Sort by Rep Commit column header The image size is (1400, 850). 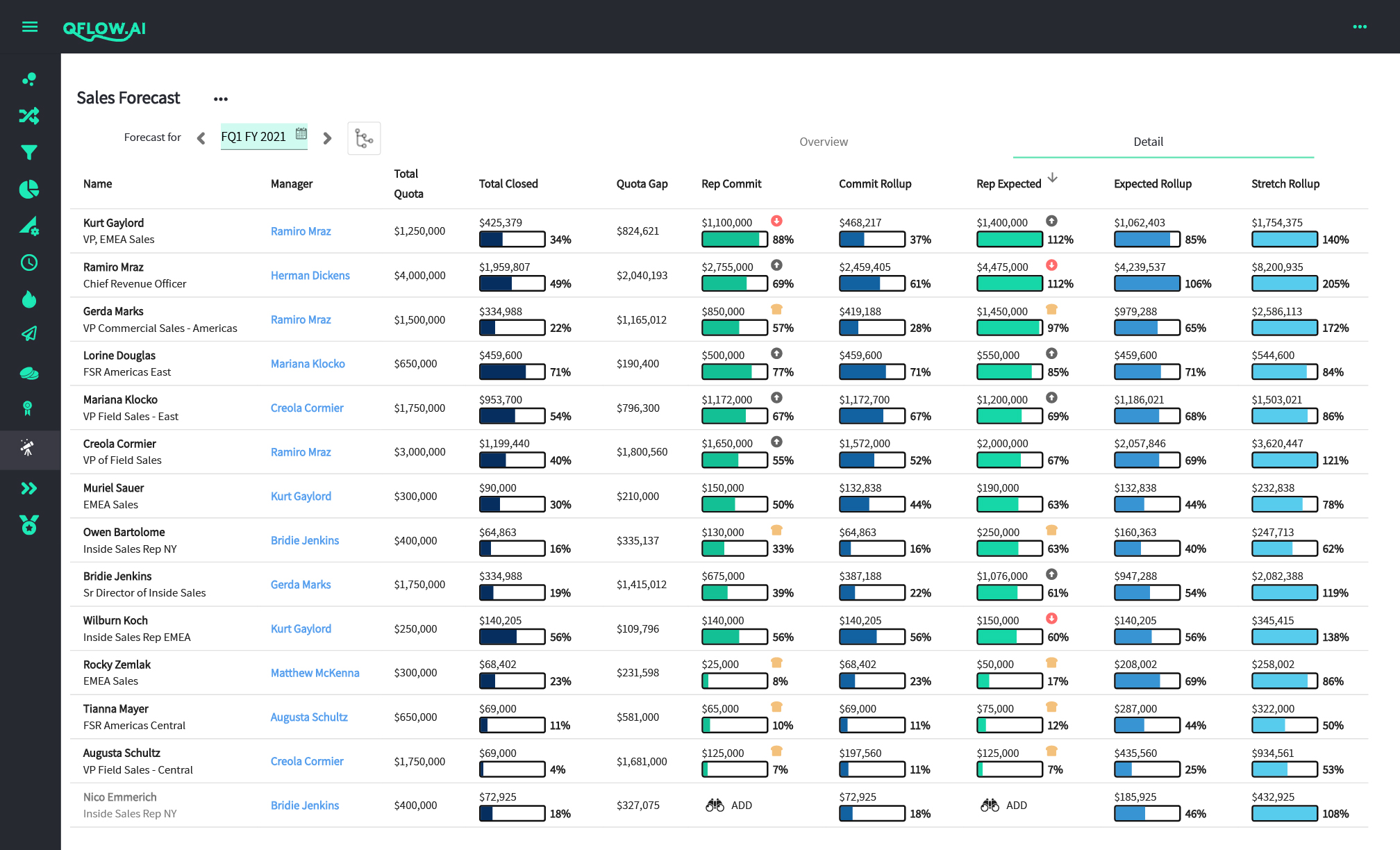point(731,184)
